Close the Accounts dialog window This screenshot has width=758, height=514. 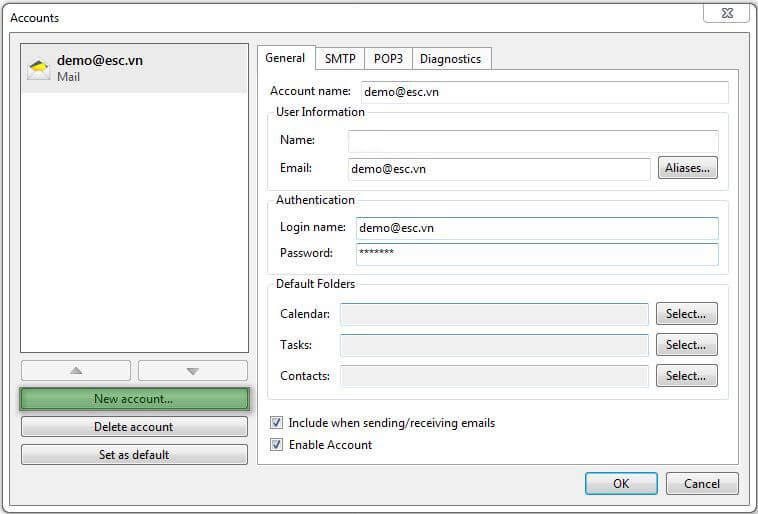[x=726, y=13]
